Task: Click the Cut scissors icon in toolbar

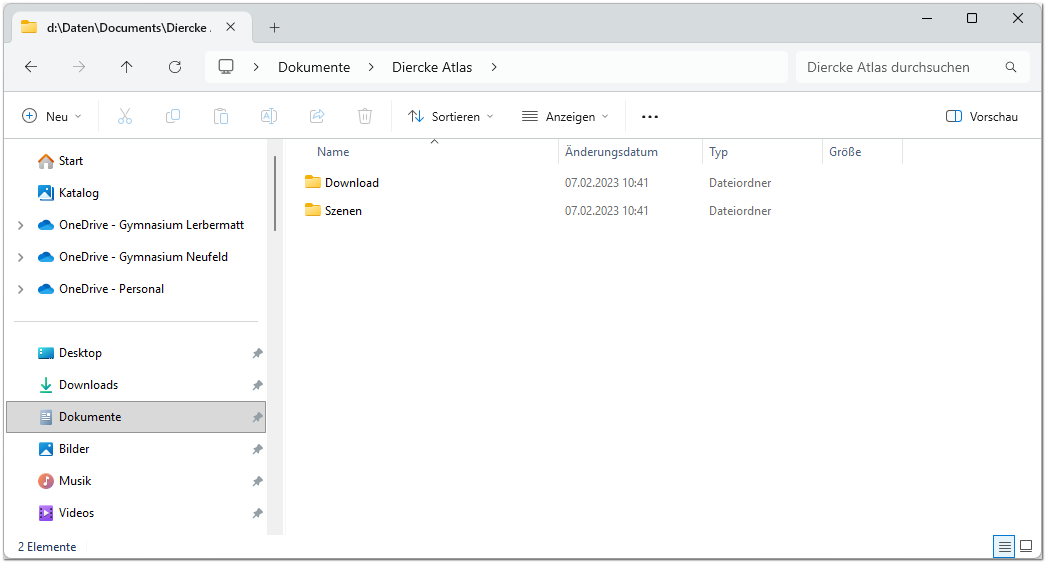Action: [125, 117]
